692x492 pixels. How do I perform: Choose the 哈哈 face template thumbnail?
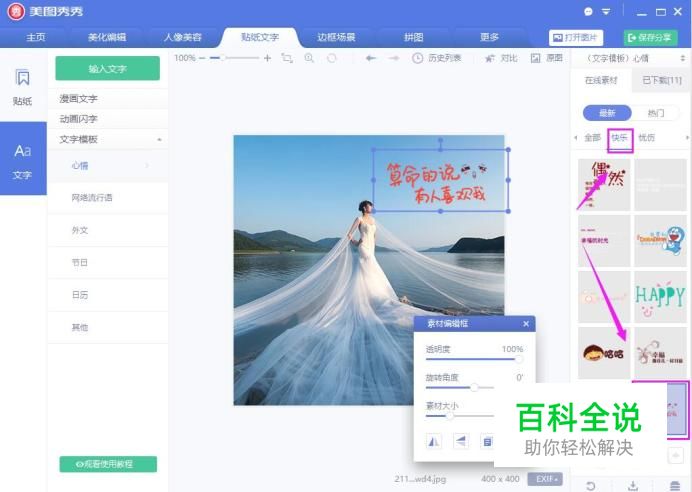tap(604, 353)
